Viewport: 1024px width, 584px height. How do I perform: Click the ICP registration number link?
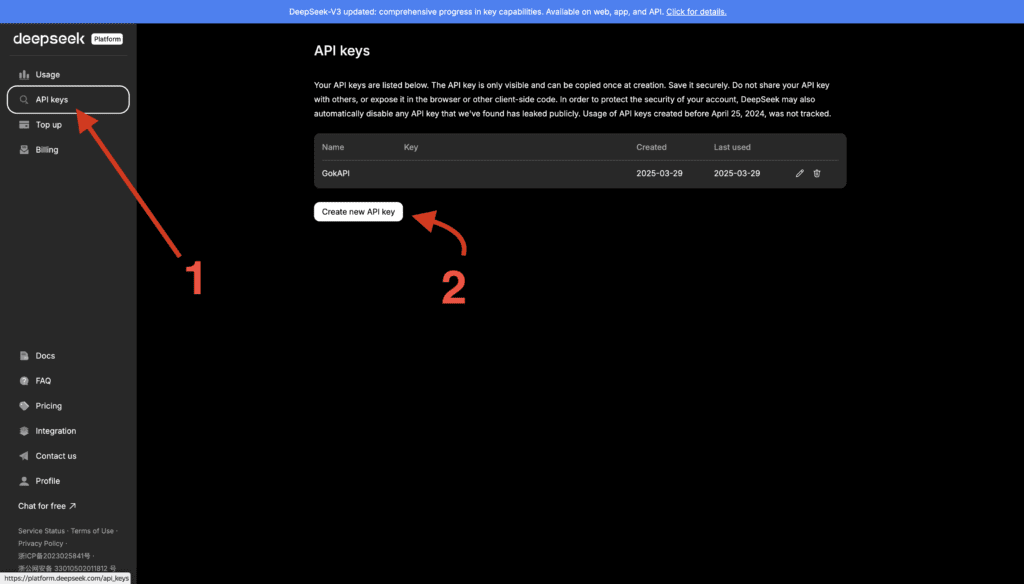tap(54, 556)
